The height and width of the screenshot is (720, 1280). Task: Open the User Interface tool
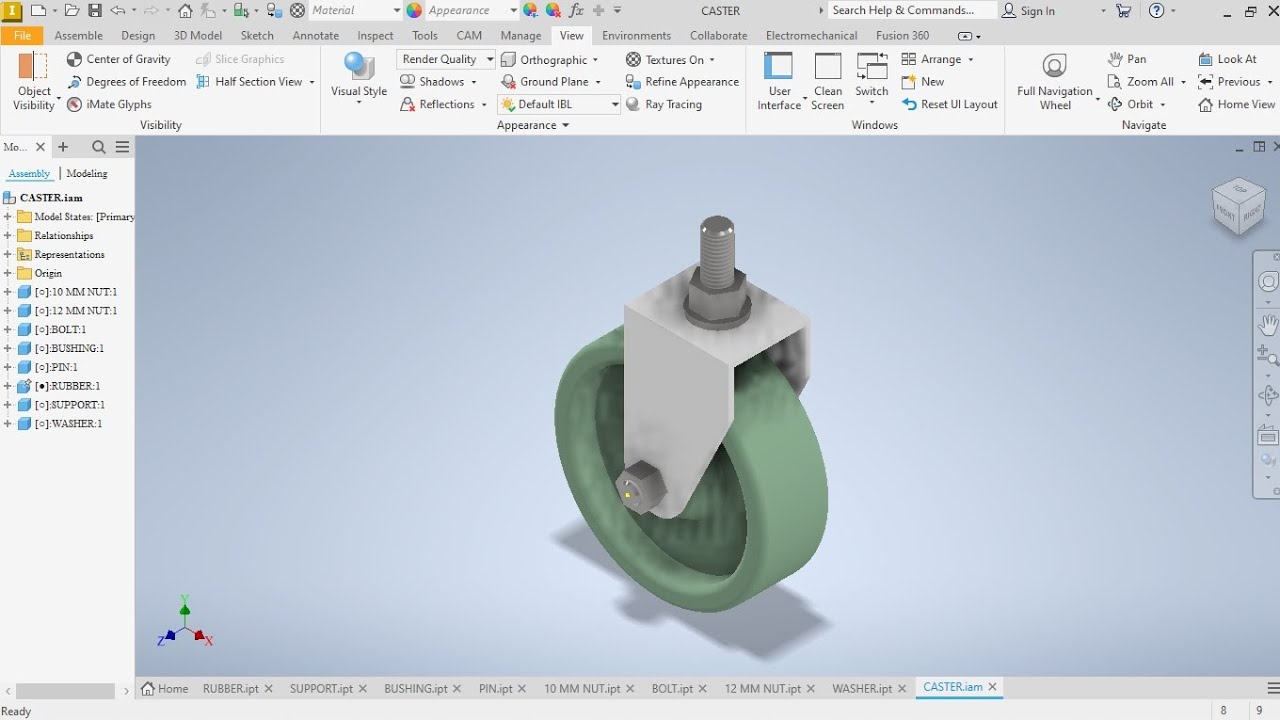(x=779, y=82)
